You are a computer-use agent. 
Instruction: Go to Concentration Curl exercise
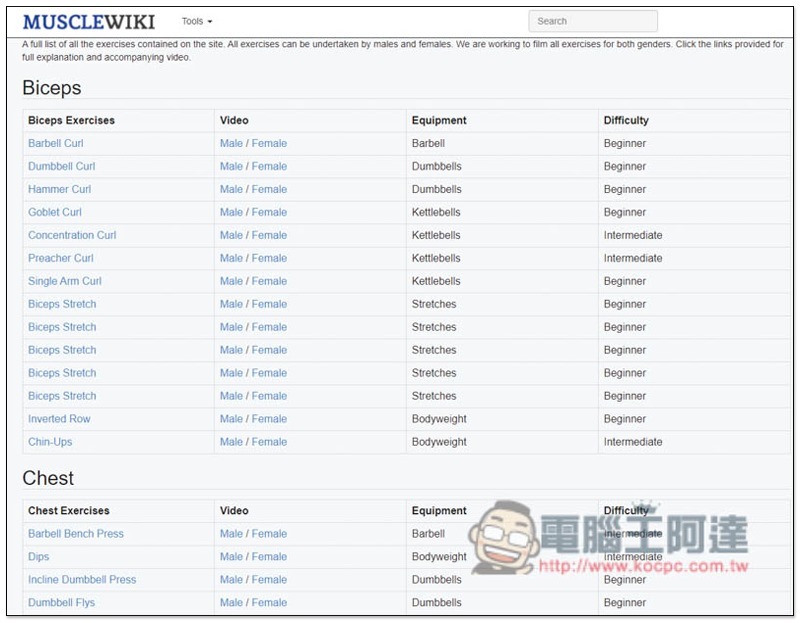pyautogui.click(x=72, y=235)
